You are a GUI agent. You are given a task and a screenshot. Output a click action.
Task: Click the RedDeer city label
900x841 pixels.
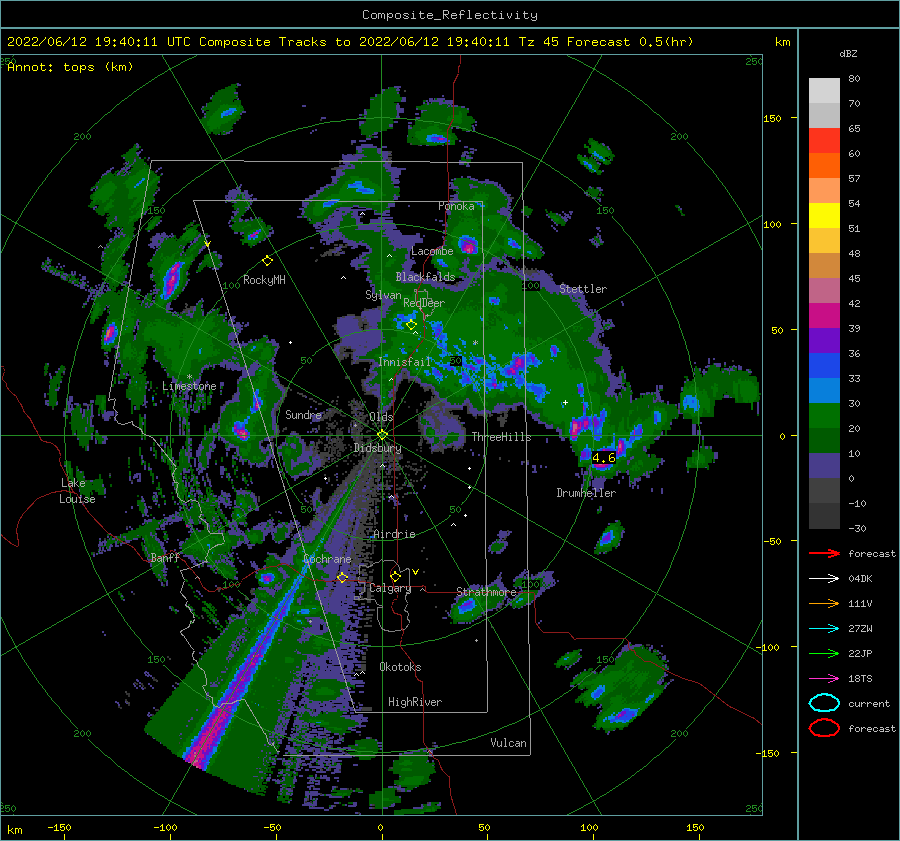424,303
